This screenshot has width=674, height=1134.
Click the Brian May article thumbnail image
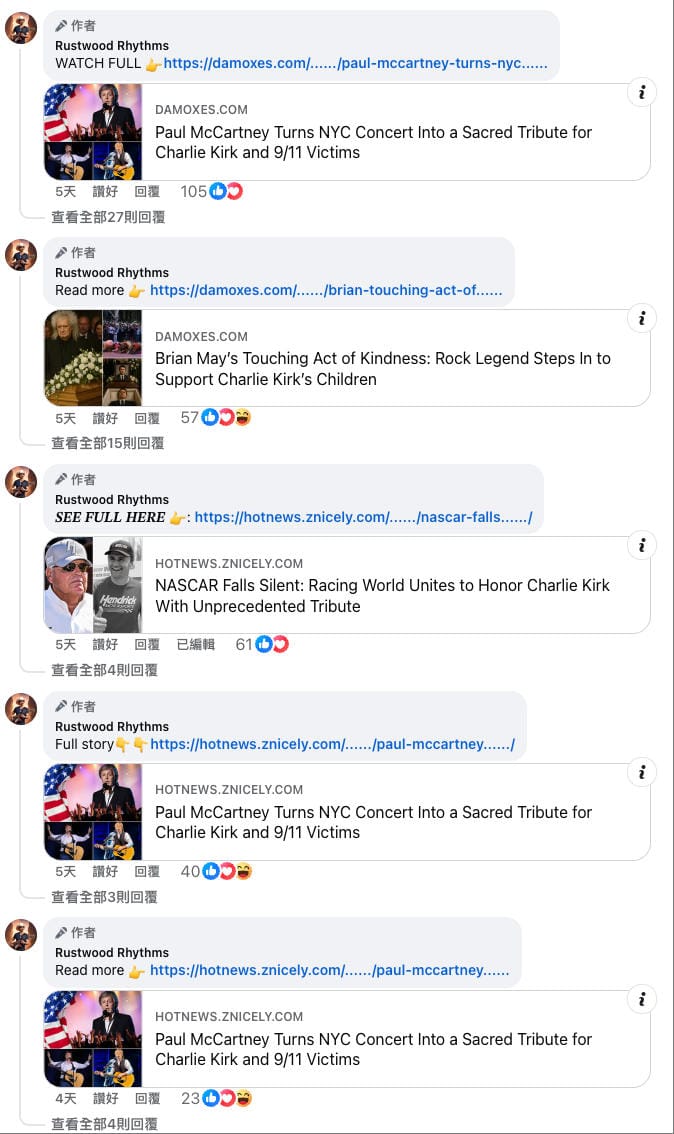[93, 358]
